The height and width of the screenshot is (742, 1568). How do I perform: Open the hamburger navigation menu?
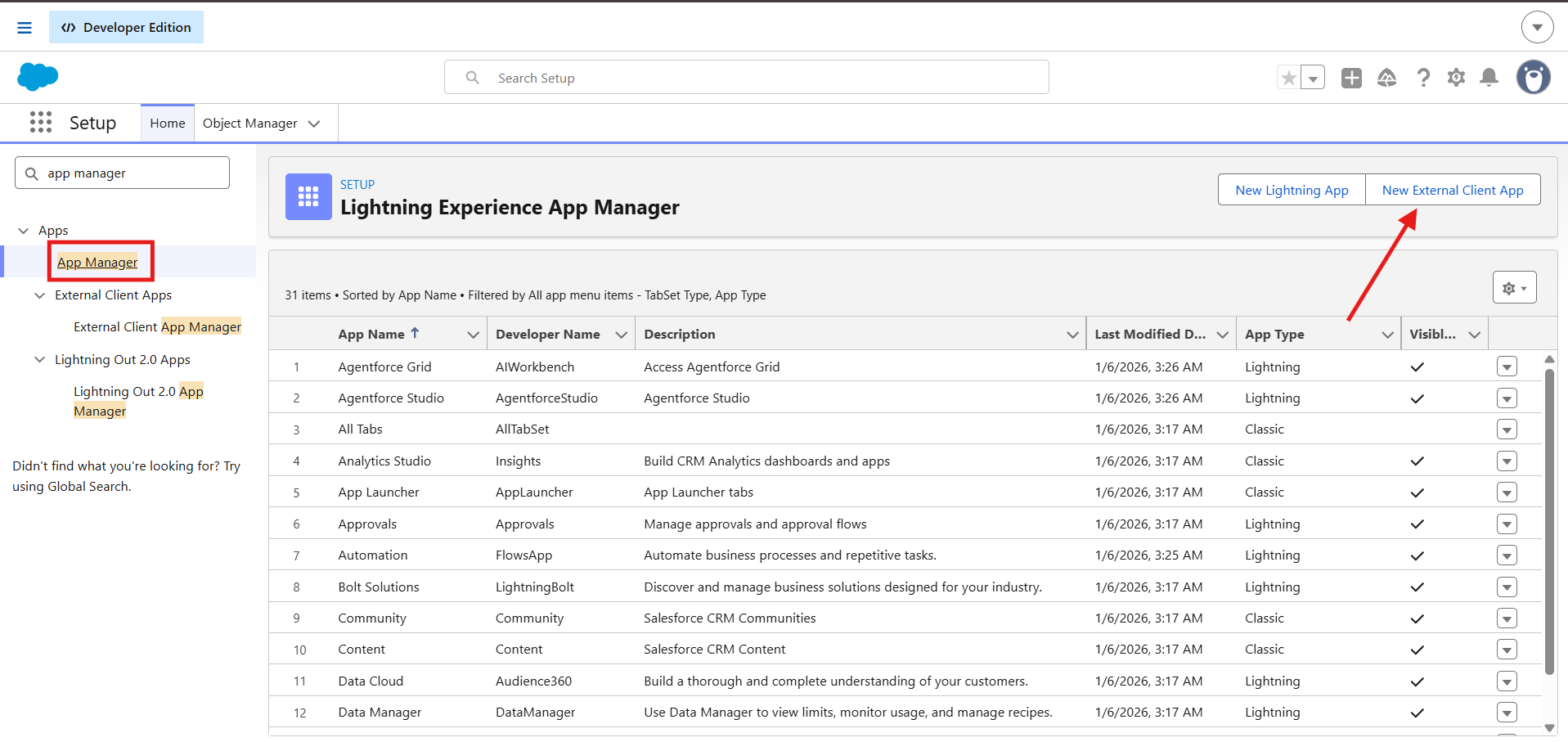(x=25, y=28)
